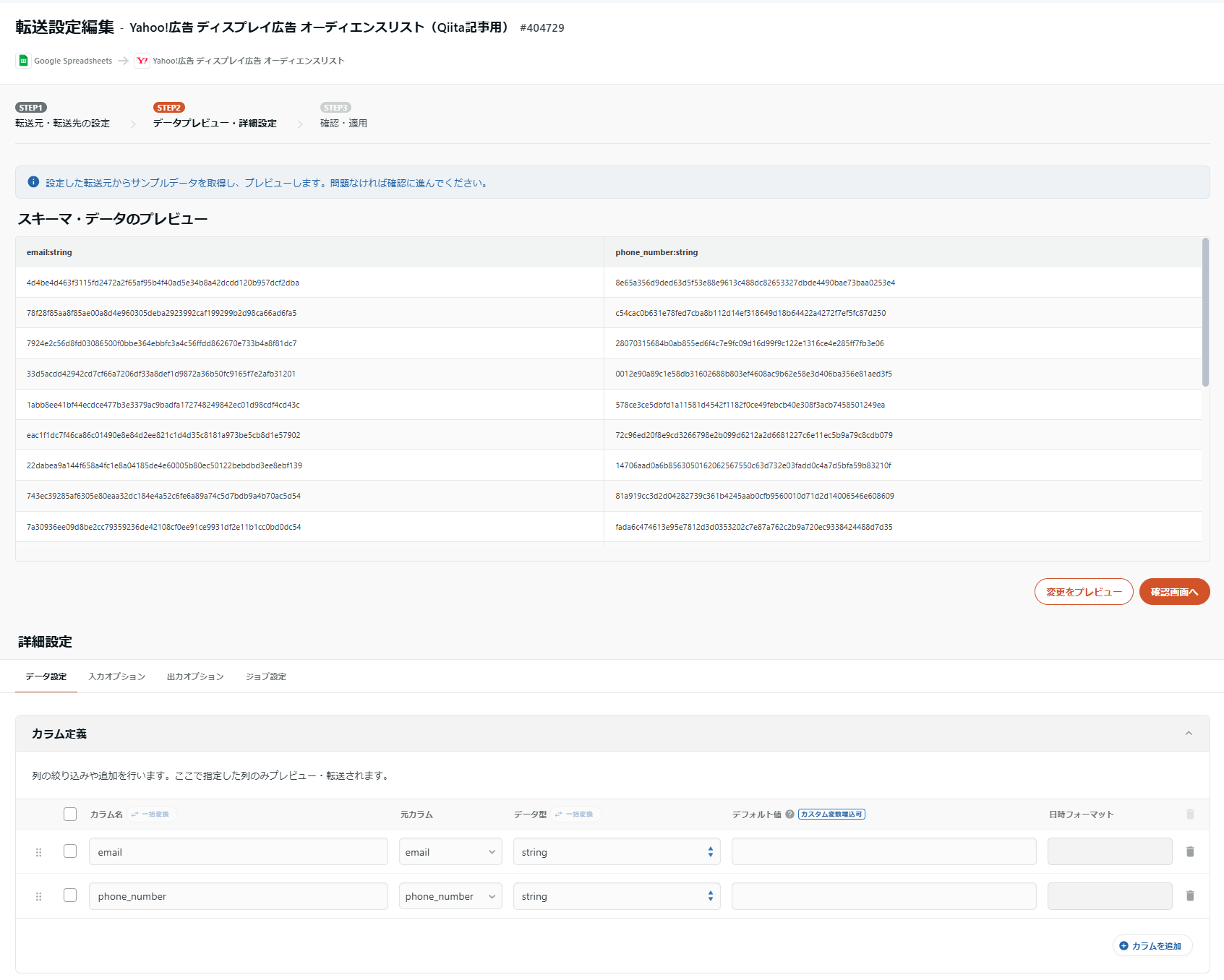Check the phone_number row checkbox
The width and height of the screenshot is (1224, 980).
pos(70,895)
